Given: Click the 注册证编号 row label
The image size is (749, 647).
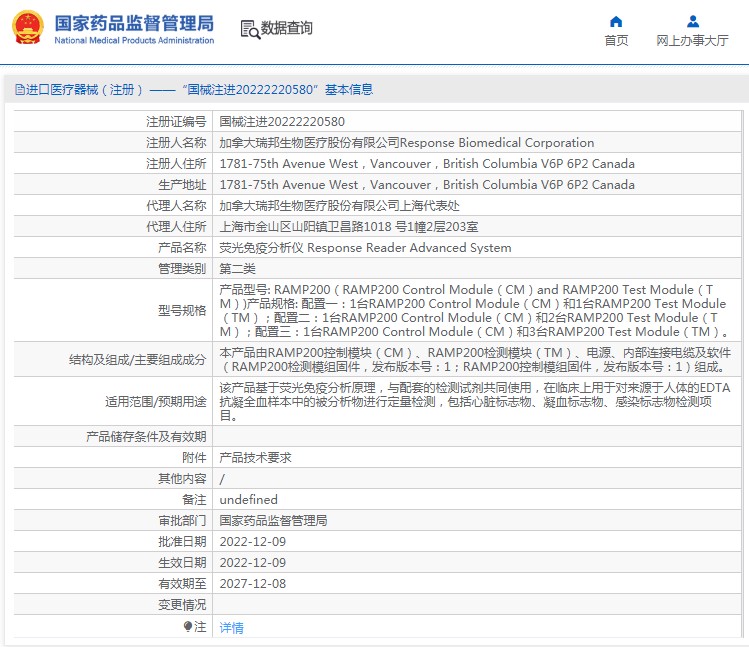Looking at the screenshot, I should click(176, 121).
